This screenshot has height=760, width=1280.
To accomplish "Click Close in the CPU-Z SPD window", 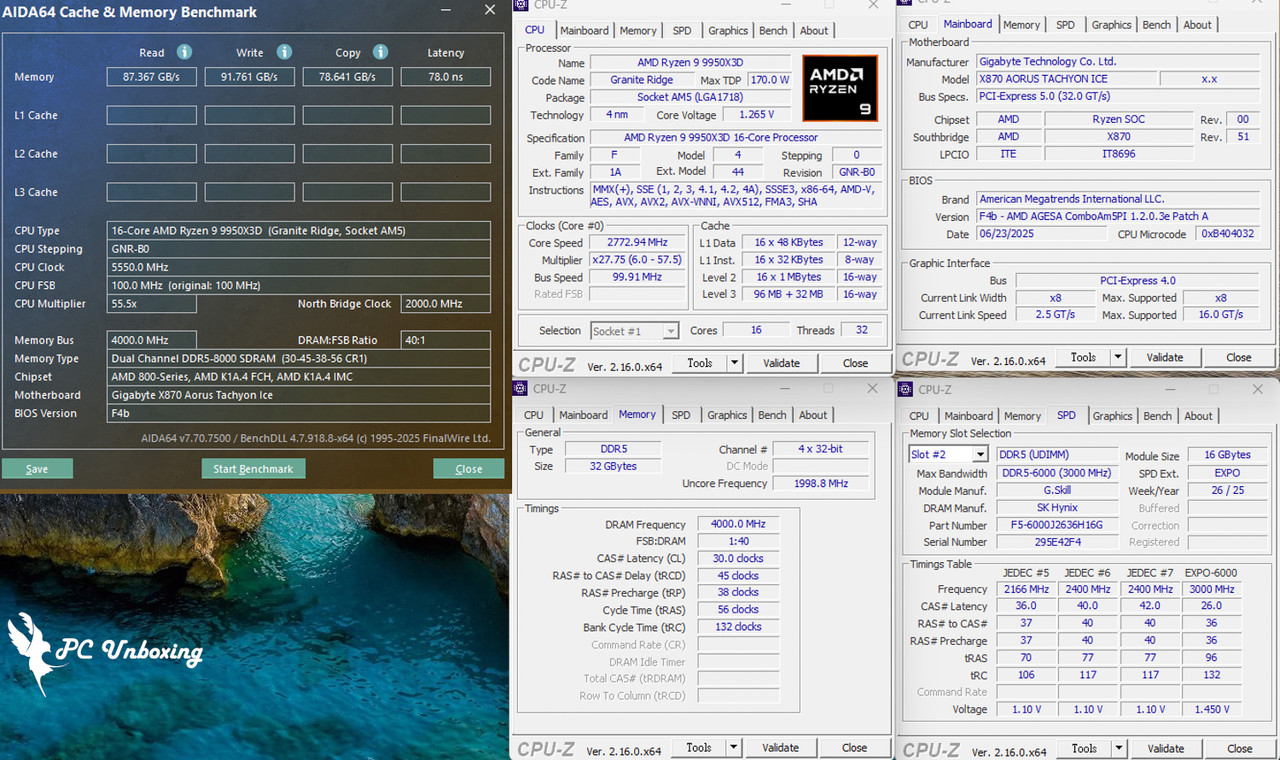I will pyautogui.click(x=1240, y=748).
